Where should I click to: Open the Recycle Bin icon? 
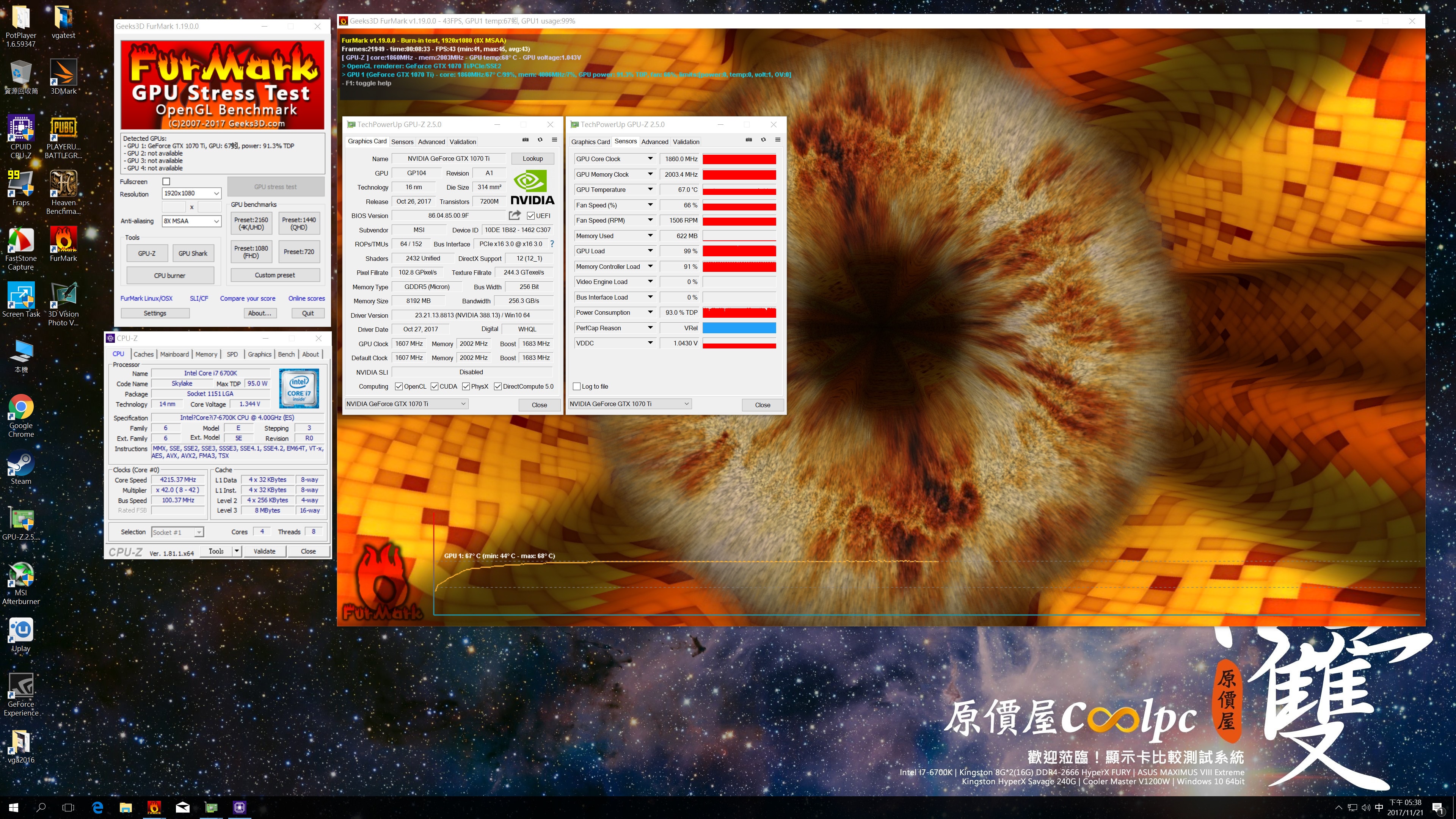21,77
